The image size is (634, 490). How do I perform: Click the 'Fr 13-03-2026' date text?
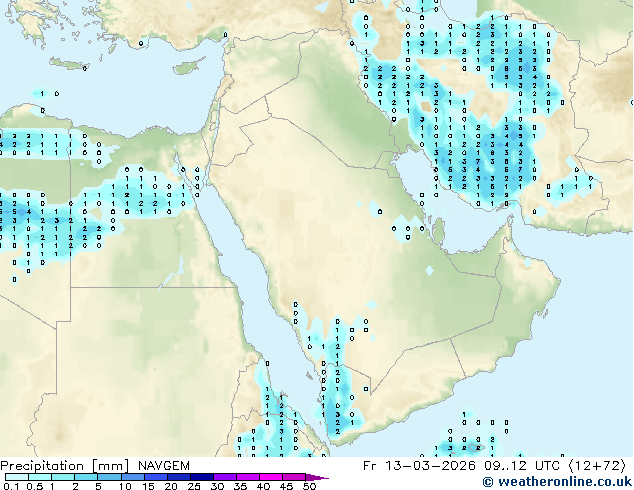(419, 466)
